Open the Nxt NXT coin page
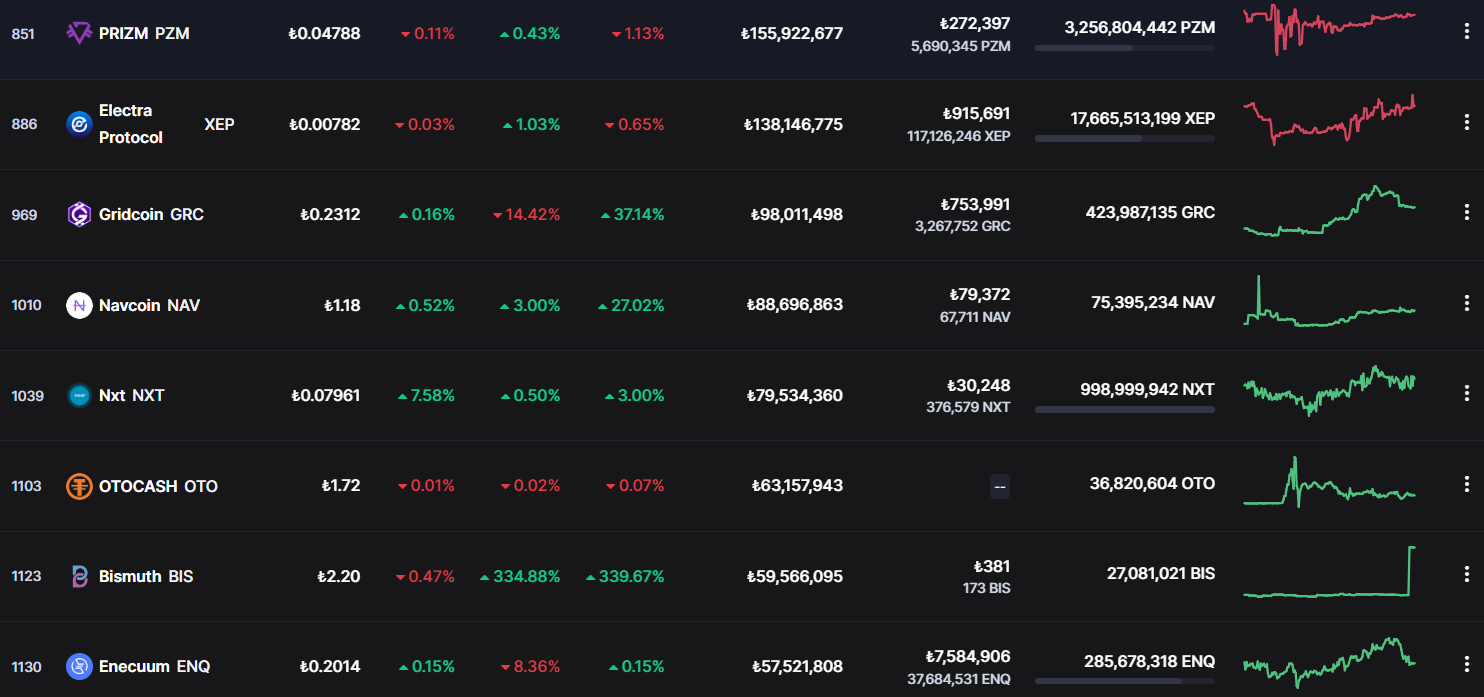This screenshot has height=697, width=1484. click(x=131, y=395)
